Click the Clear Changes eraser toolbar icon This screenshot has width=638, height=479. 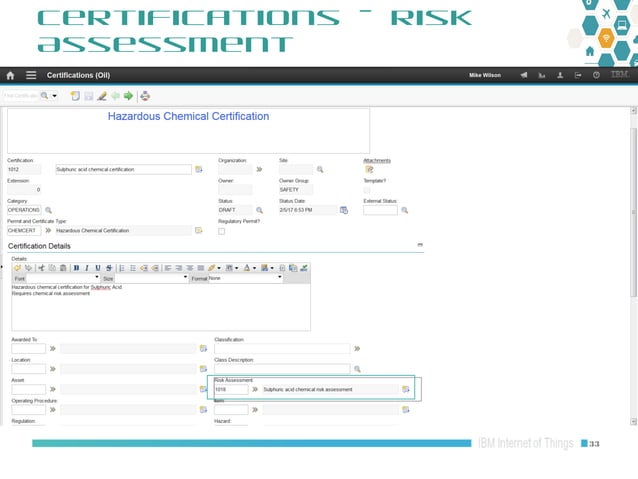102,96
